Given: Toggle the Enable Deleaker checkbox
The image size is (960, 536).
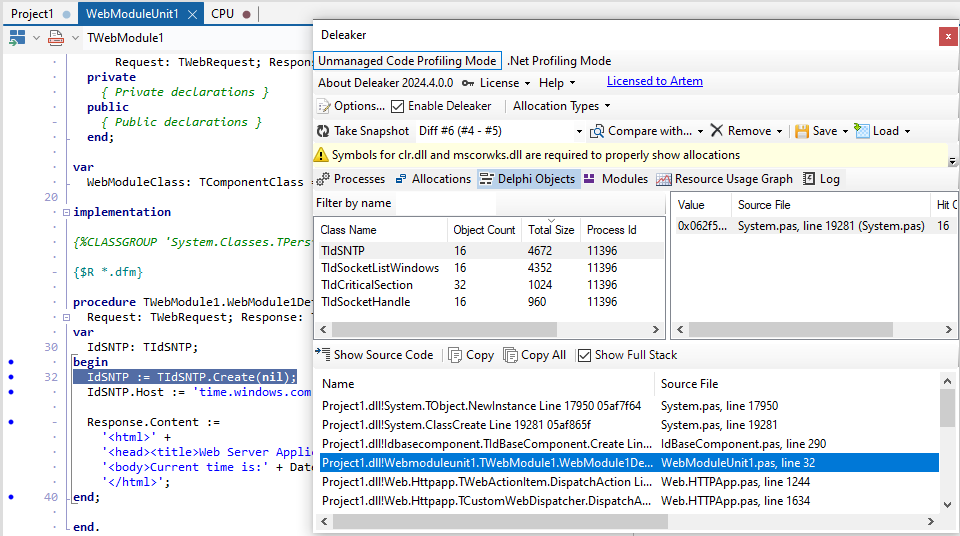Looking at the screenshot, I should coord(397,107).
